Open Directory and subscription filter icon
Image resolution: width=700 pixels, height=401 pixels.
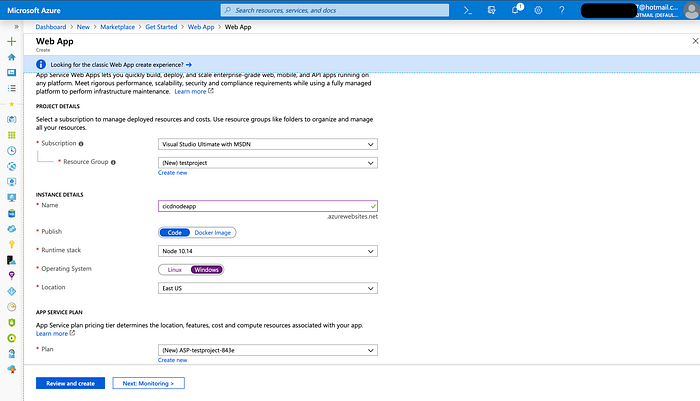[492, 10]
